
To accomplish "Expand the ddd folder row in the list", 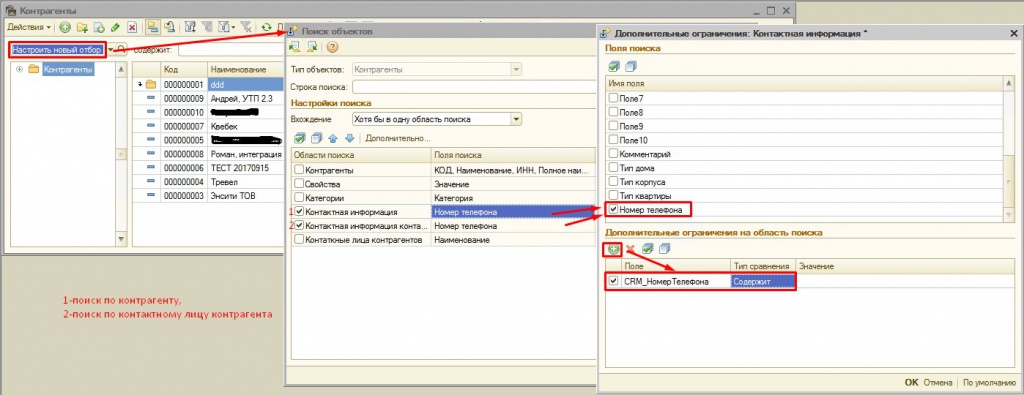I will 140,84.
